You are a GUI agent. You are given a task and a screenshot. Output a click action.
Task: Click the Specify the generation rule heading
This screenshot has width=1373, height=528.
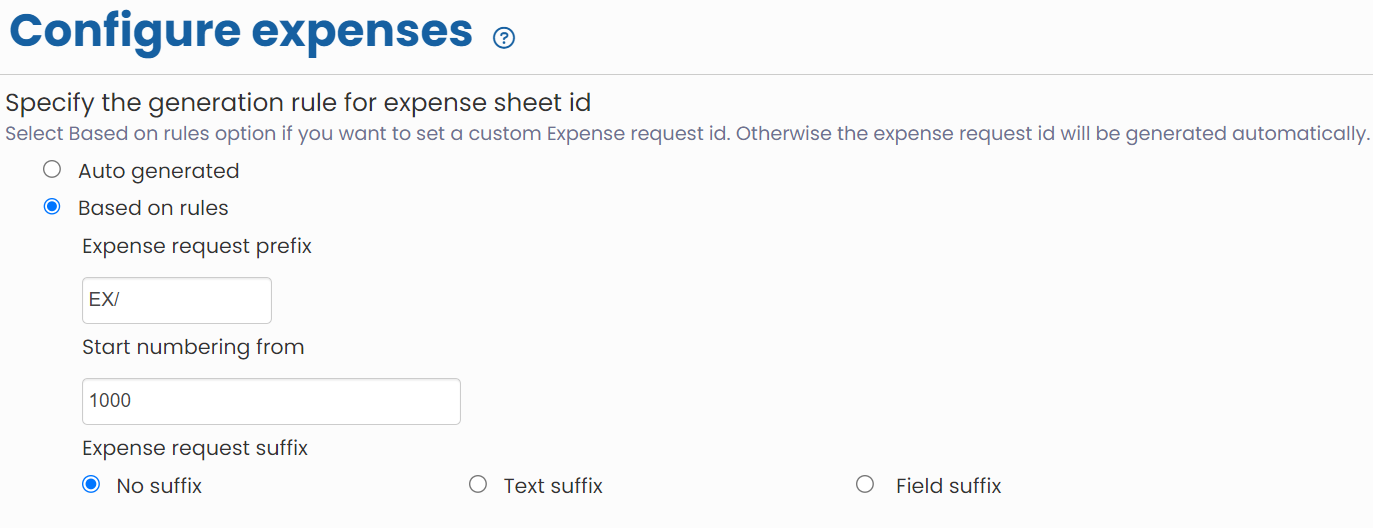298,102
